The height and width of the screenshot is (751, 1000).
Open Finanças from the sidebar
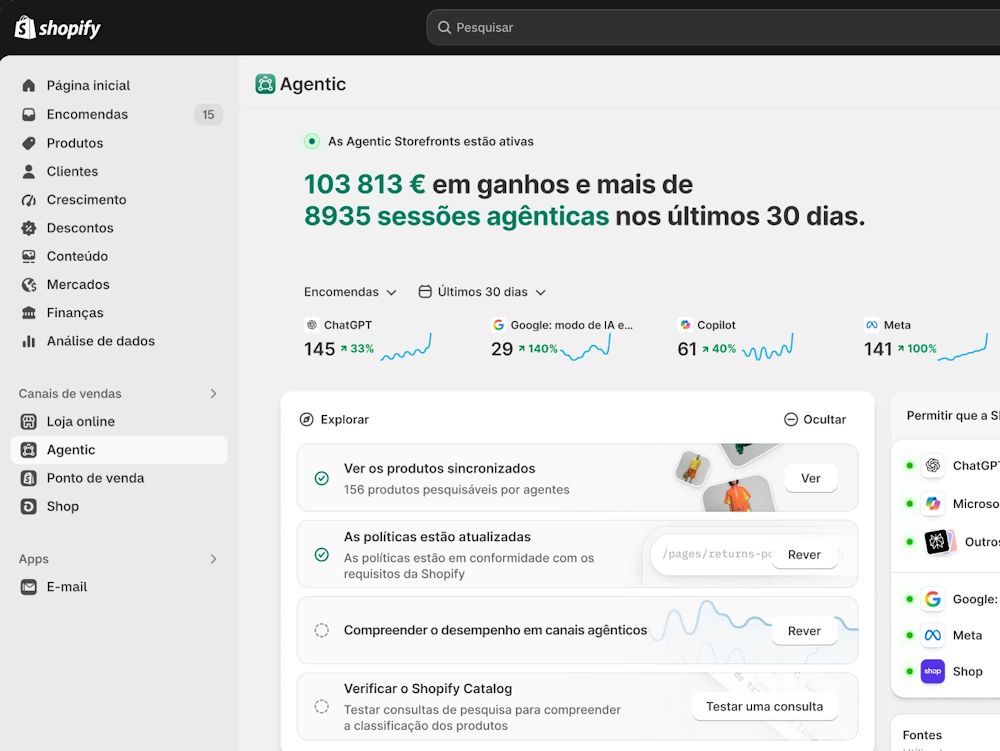[x=119, y=312]
